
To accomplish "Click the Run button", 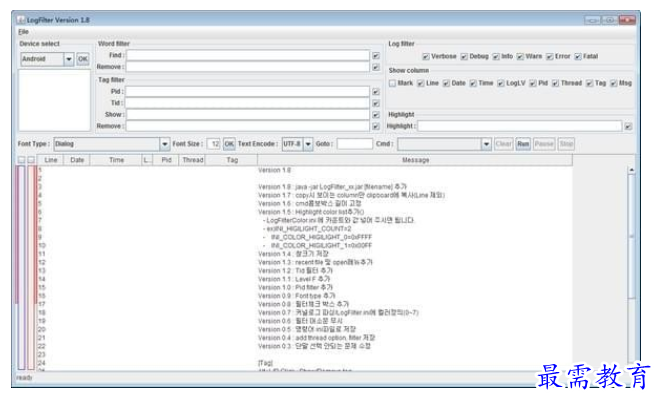I will (x=523, y=144).
